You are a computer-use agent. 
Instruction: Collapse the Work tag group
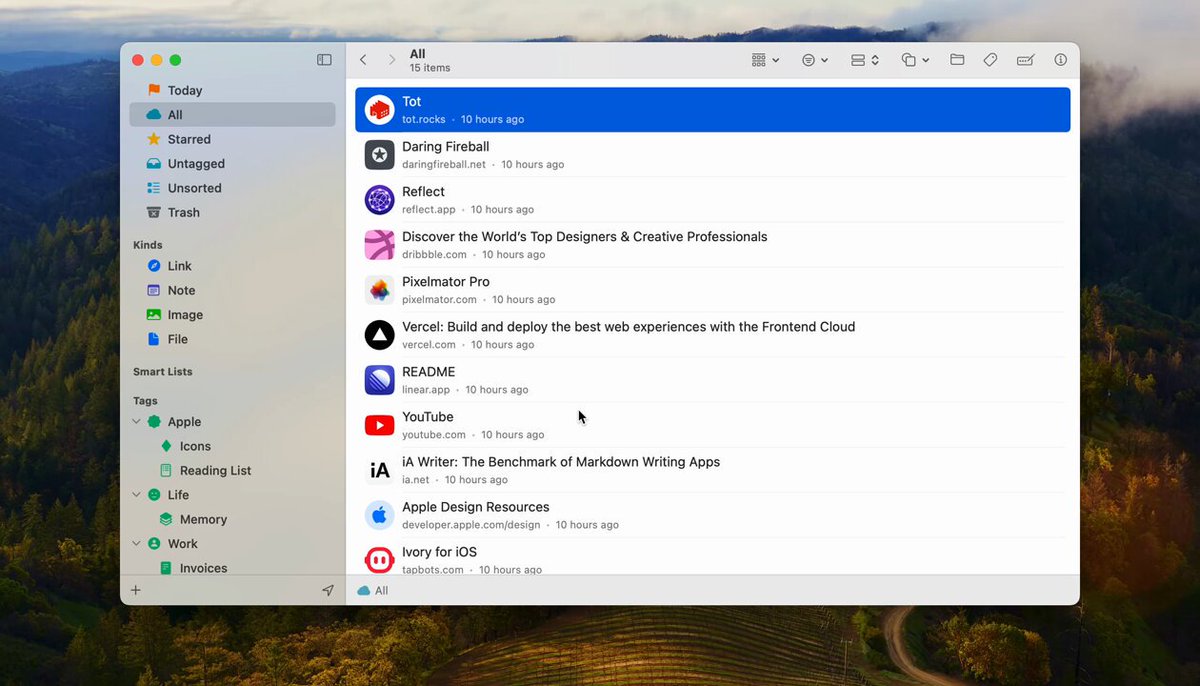click(136, 544)
